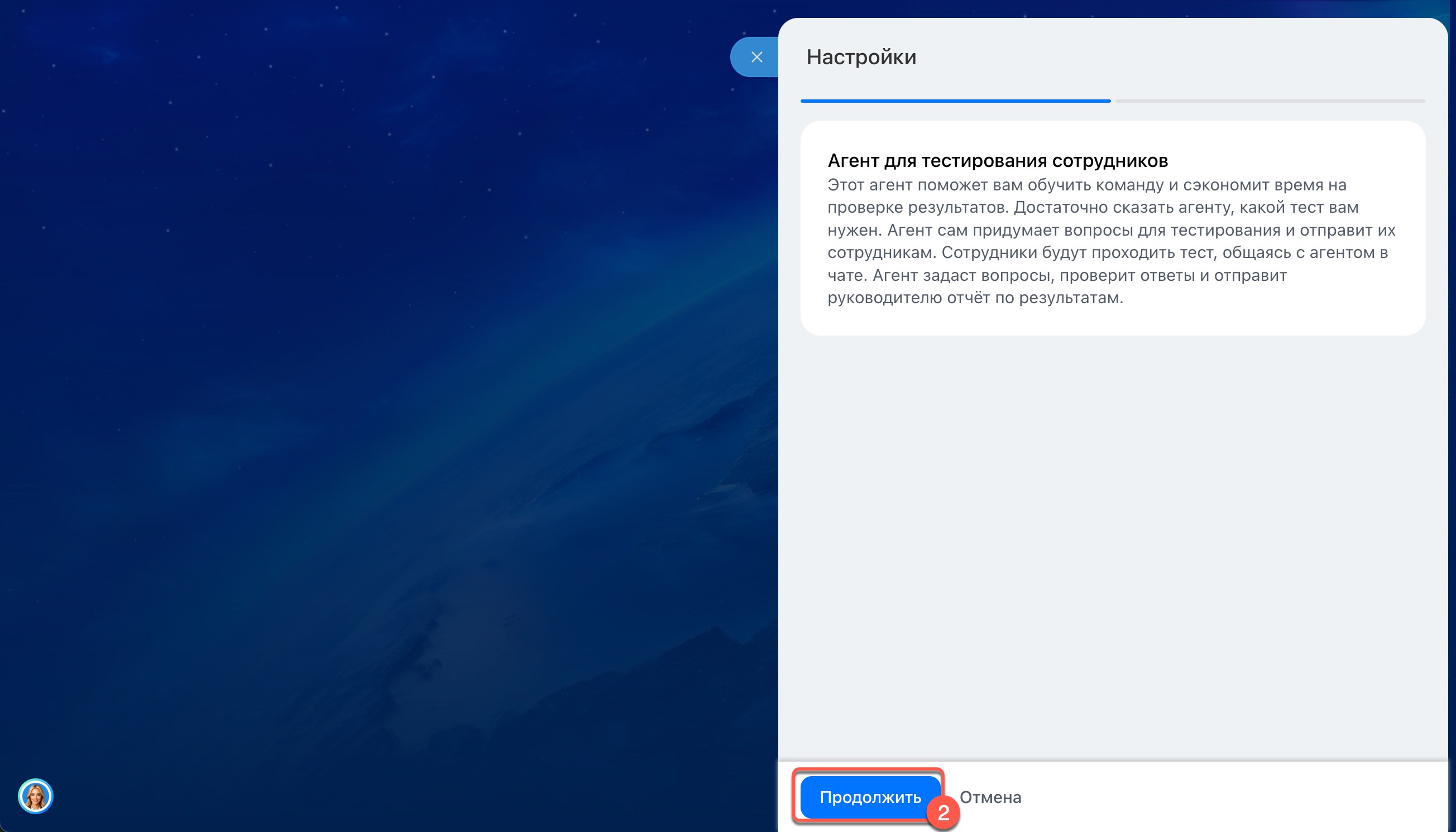Viewport: 1456px width, 832px height.
Task: Click the line starting 'Этот агент поможет'
Action: (x=1086, y=185)
